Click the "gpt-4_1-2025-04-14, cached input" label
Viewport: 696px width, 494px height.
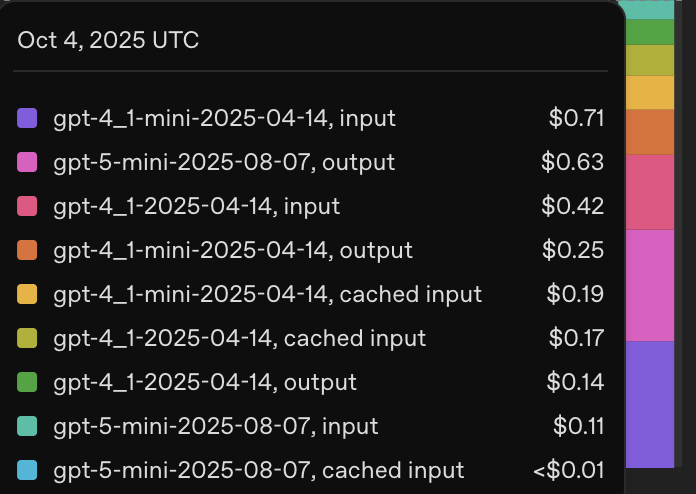coord(240,338)
